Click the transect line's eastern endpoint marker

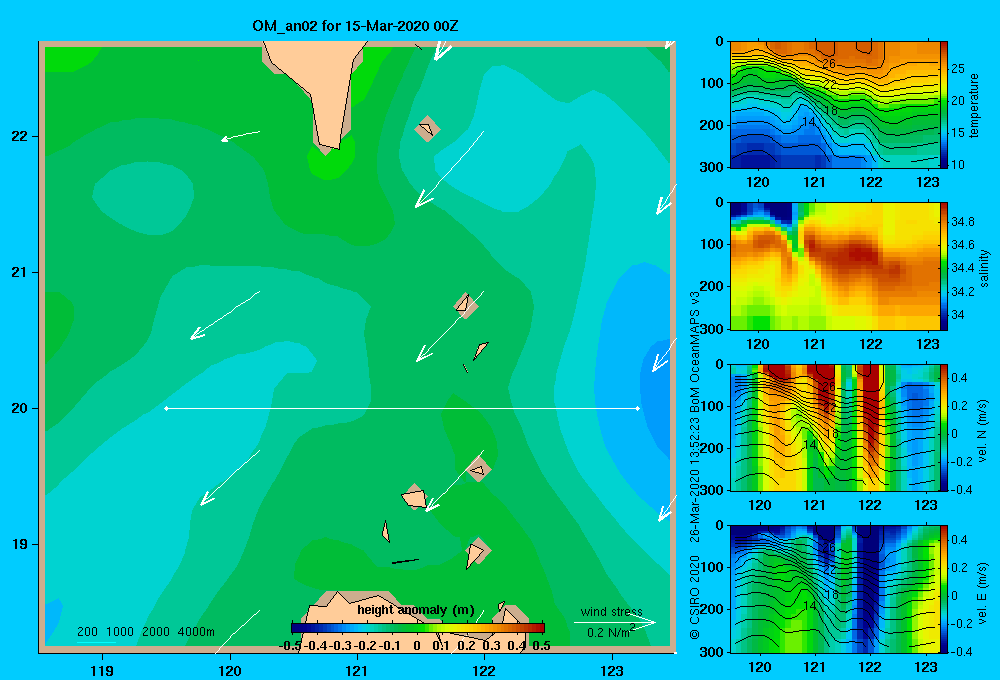click(638, 408)
